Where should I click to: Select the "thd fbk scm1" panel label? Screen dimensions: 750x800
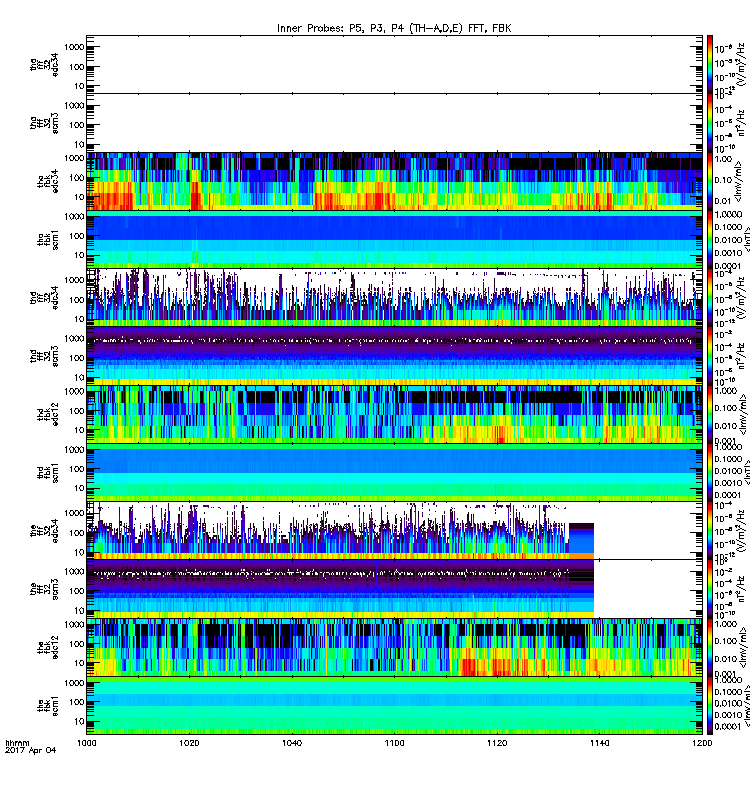[48, 472]
